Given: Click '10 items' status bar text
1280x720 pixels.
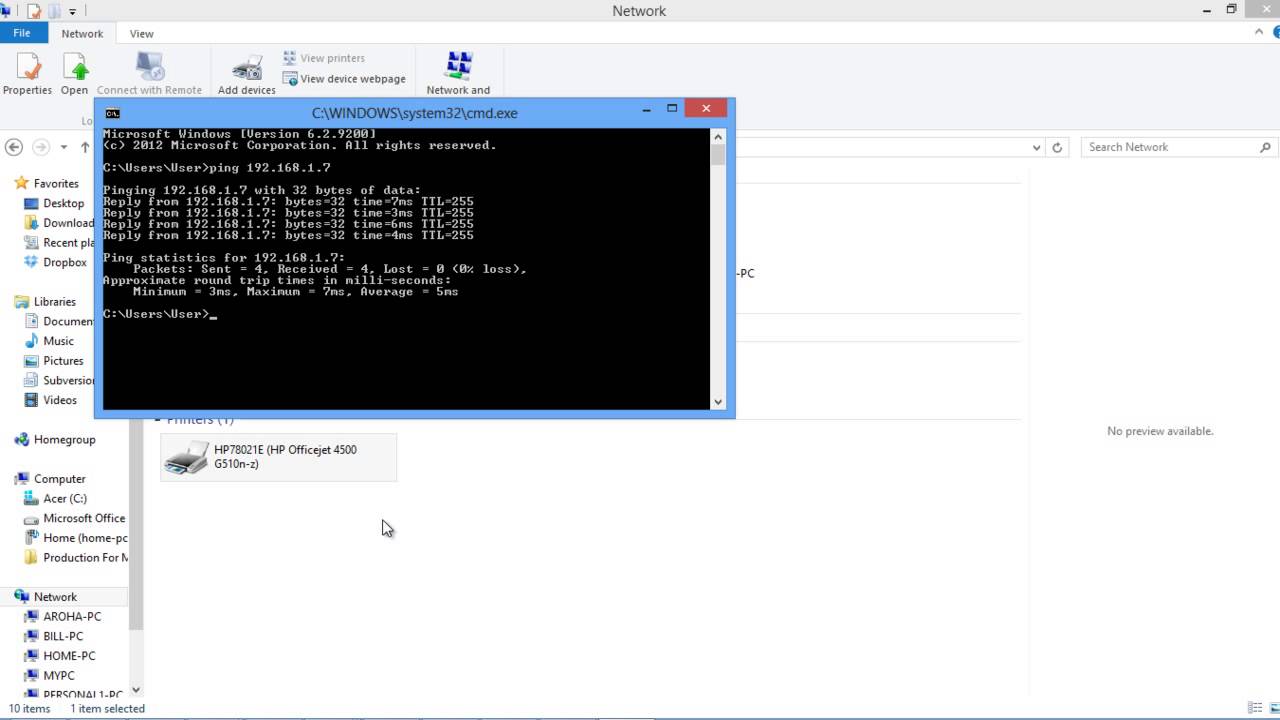Looking at the screenshot, I should (x=30, y=708).
